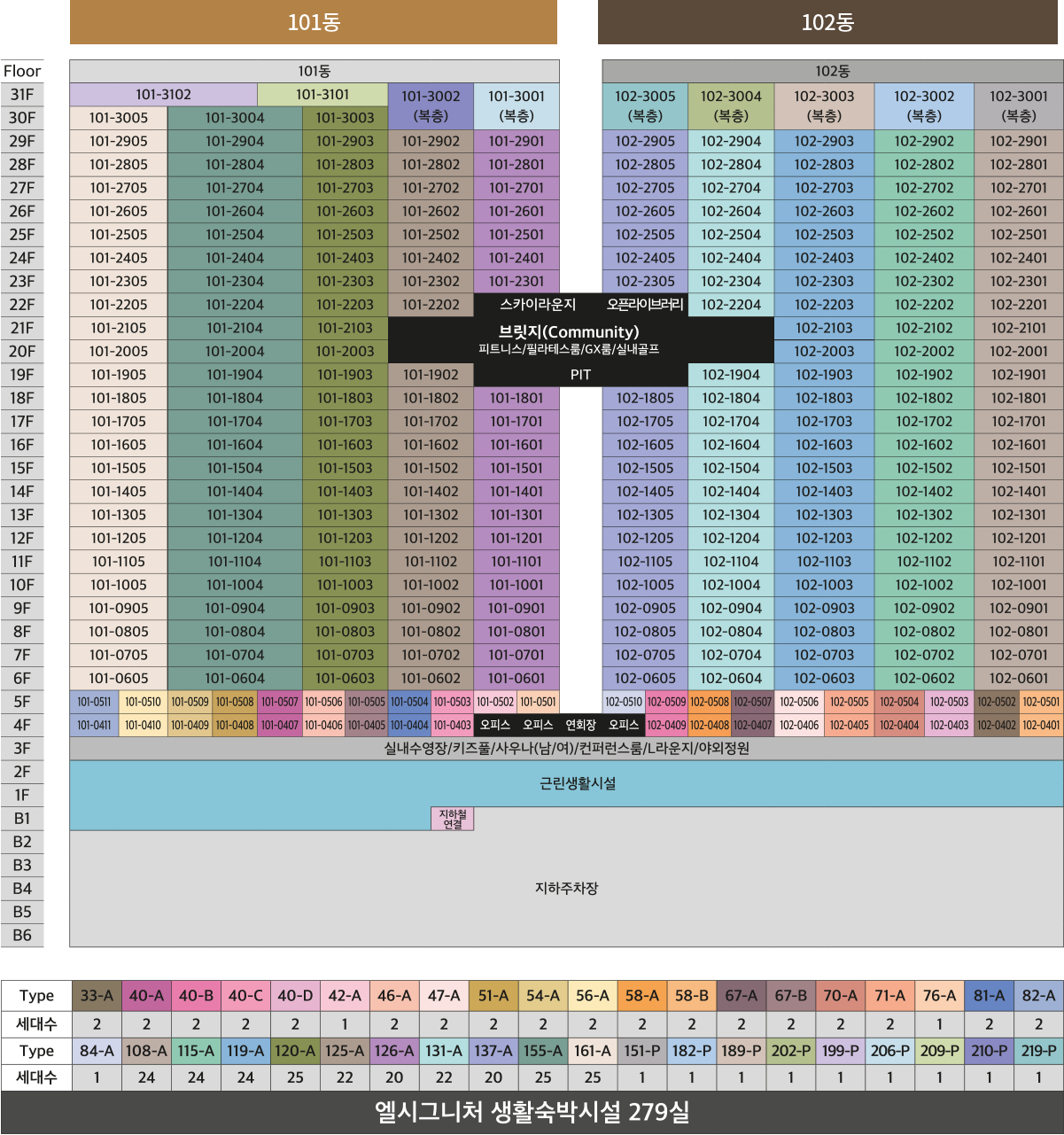Click small unit 101-0511 on 5F

(94, 702)
